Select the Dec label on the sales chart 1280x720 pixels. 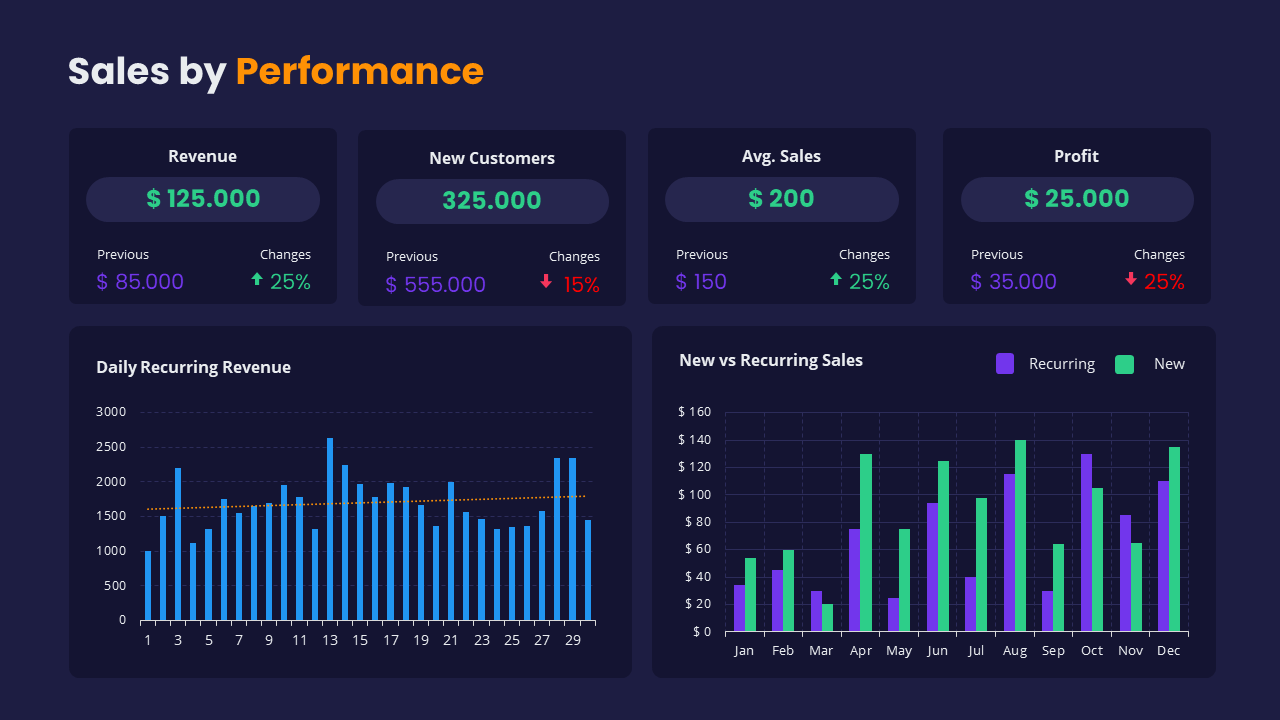[1168, 650]
